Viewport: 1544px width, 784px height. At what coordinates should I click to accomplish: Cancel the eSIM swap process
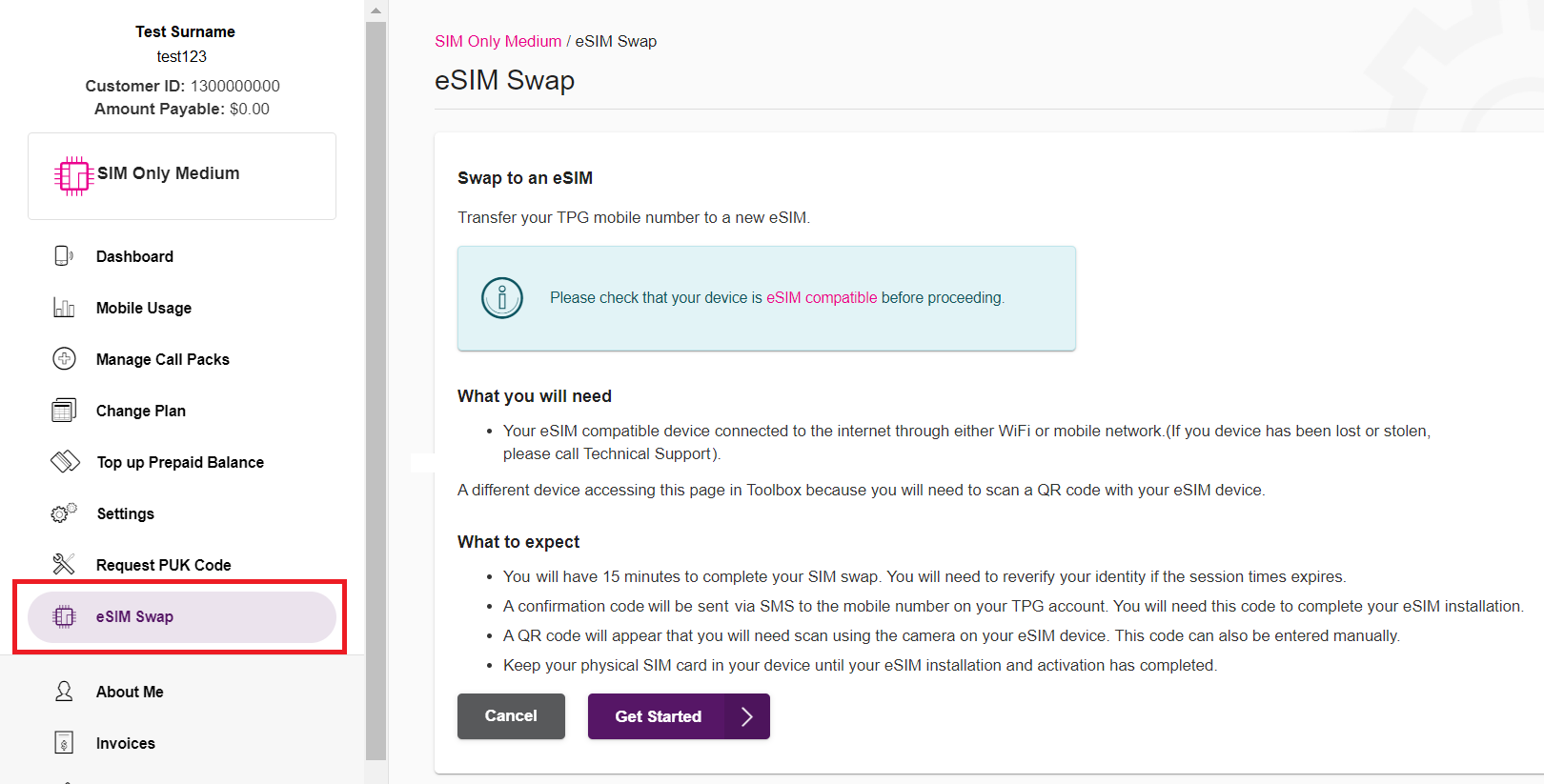click(511, 715)
